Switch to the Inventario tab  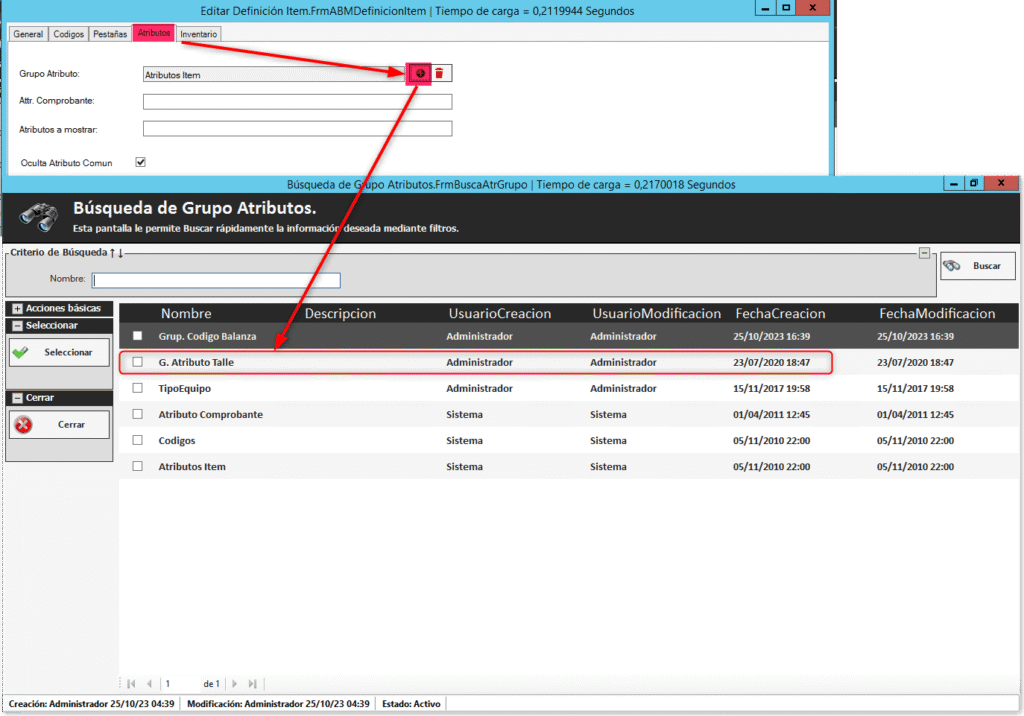pyautogui.click(x=198, y=34)
